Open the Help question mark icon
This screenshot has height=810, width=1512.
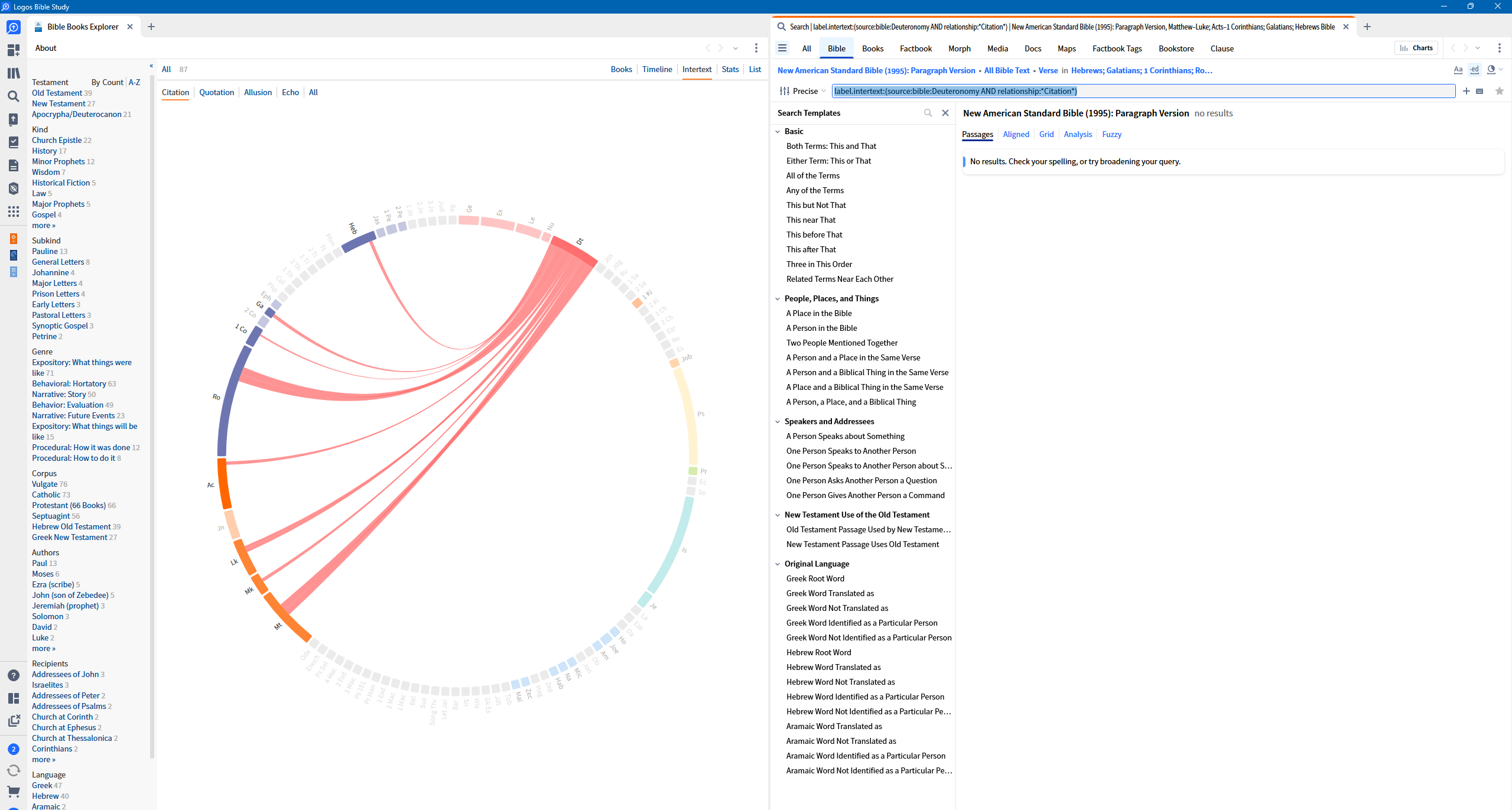[x=13, y=675]
